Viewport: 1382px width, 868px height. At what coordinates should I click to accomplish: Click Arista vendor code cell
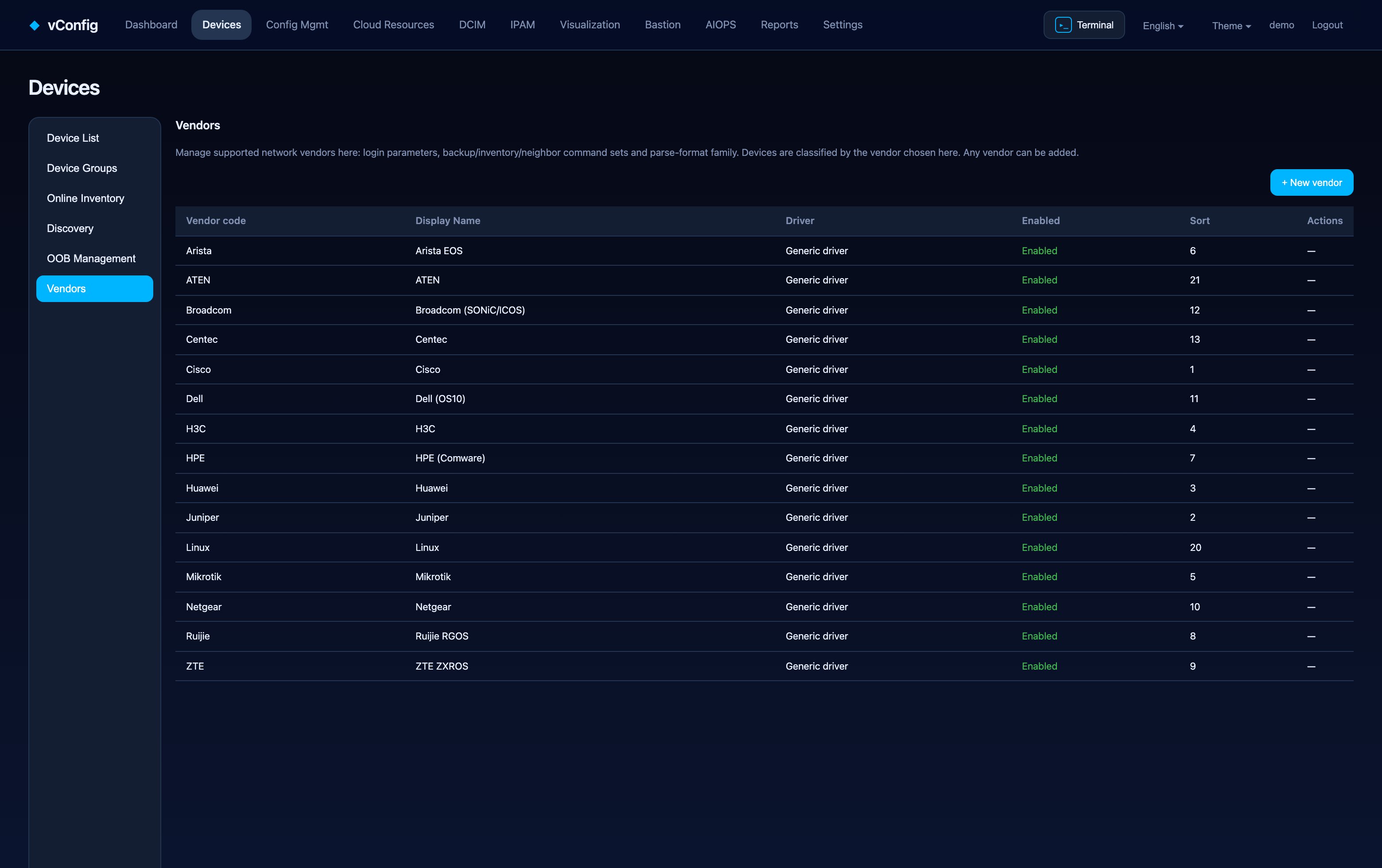coord(198,251)
